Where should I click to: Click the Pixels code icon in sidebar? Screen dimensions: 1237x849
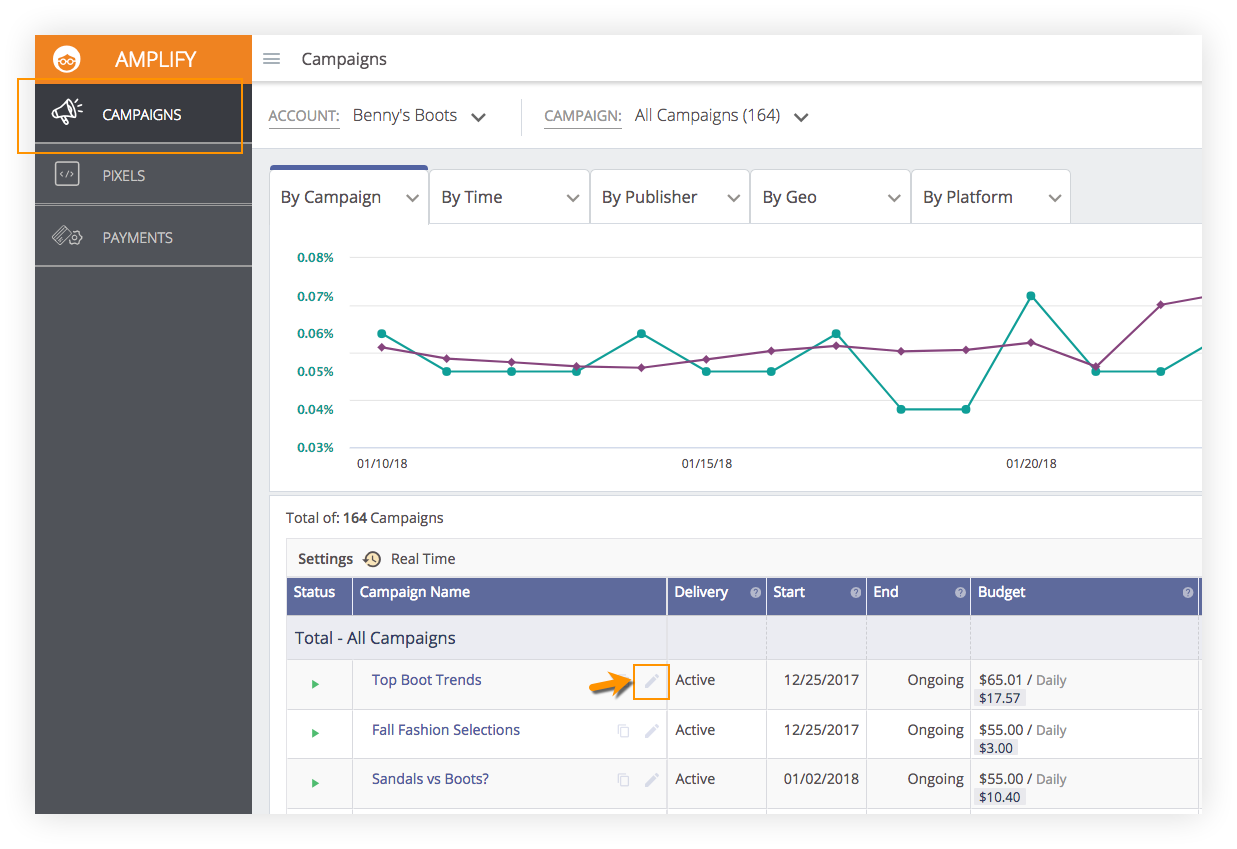[67, 175]
